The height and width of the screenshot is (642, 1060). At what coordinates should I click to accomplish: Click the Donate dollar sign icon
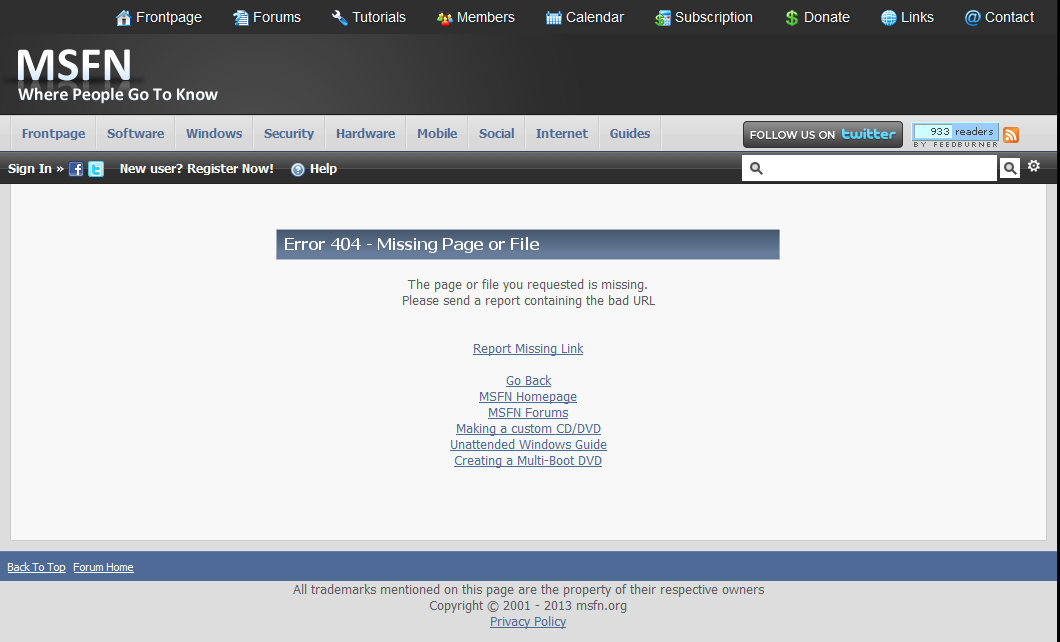point(792,18)
